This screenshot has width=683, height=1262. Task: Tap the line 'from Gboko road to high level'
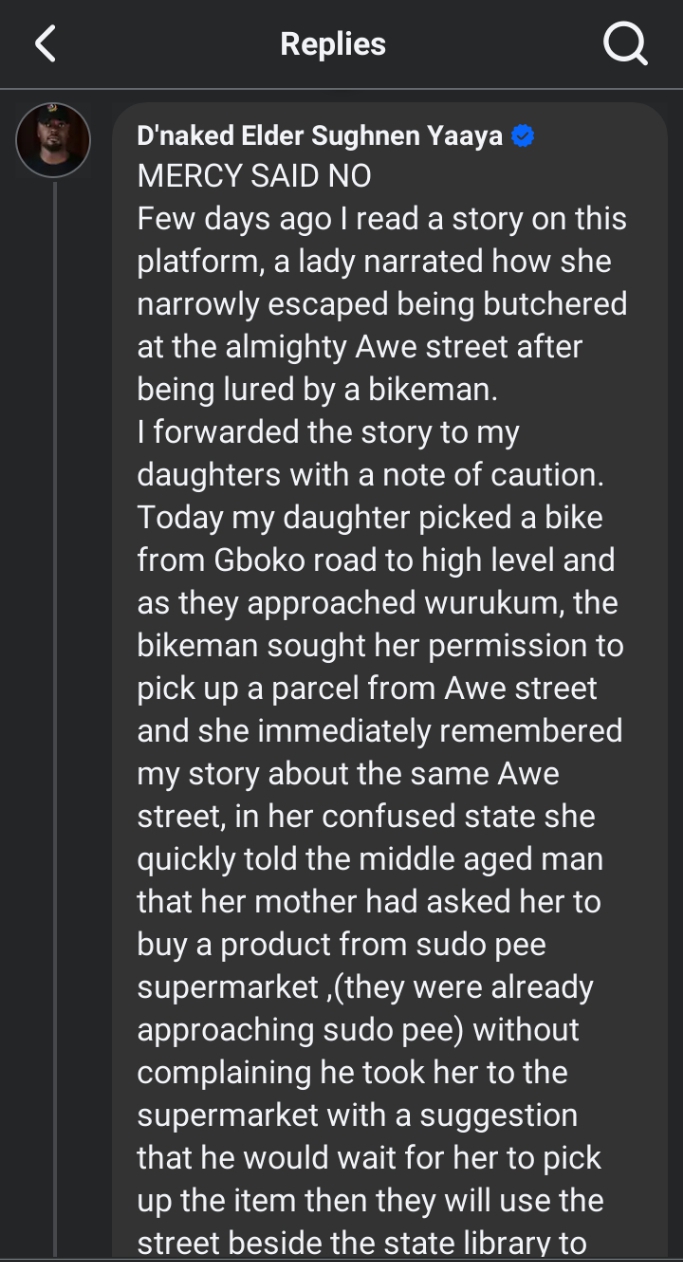(x=376, y=560)
